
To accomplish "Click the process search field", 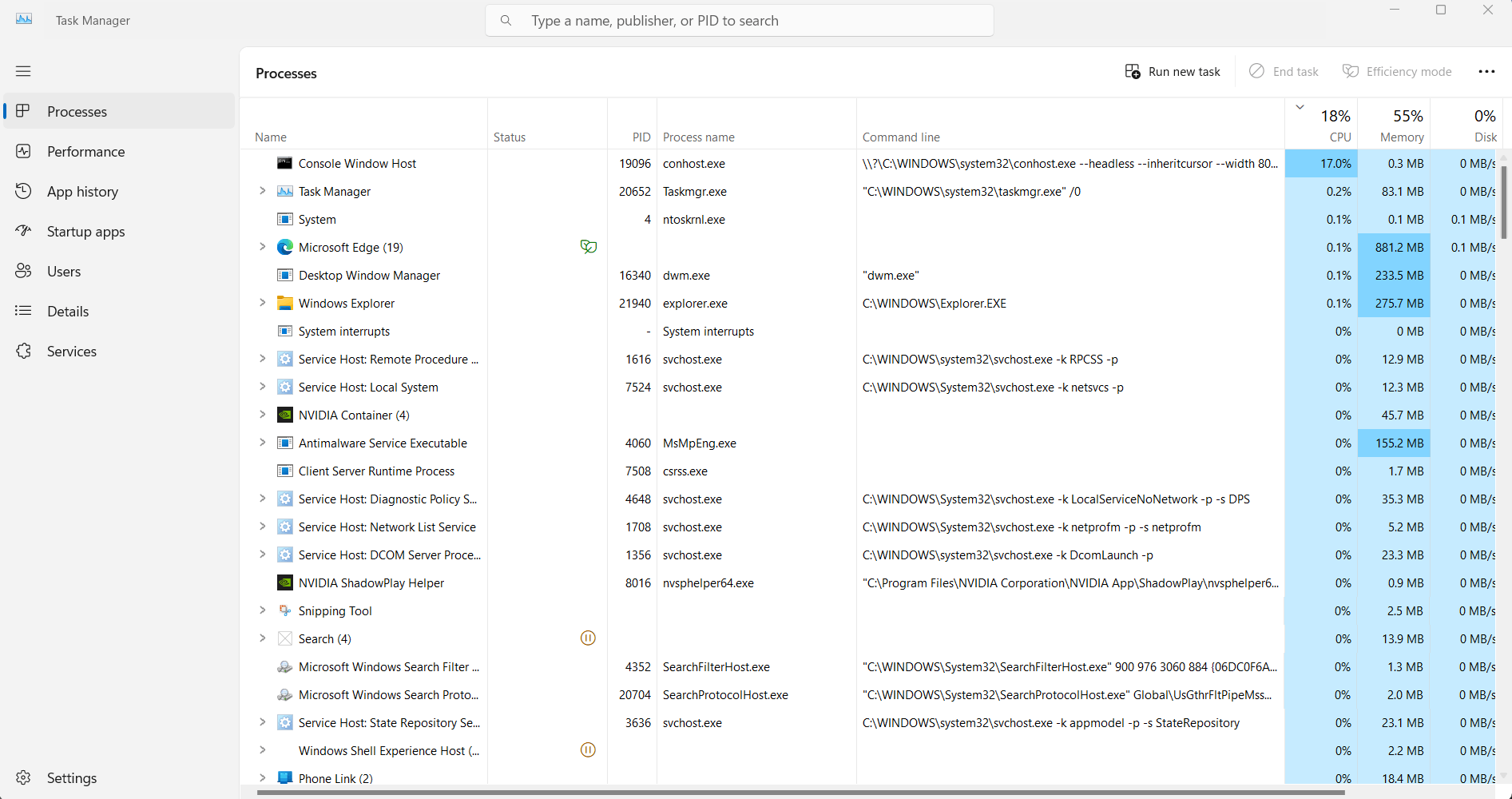I will pyautogui.click(x=740, y=21).
